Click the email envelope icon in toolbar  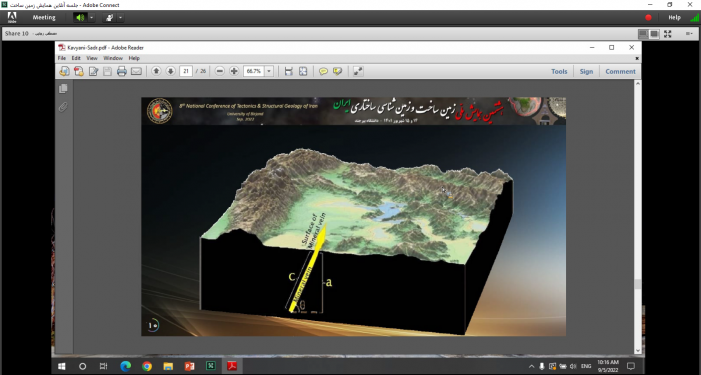[x=136, y=71]
